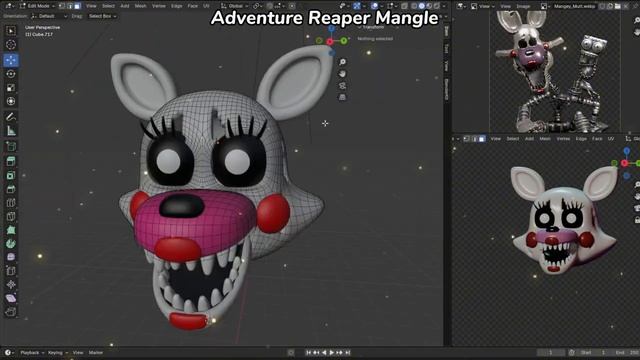Select the Rotate tool
Screen dimensions: 640x360
pyautogui.click(x=11, y=74)
